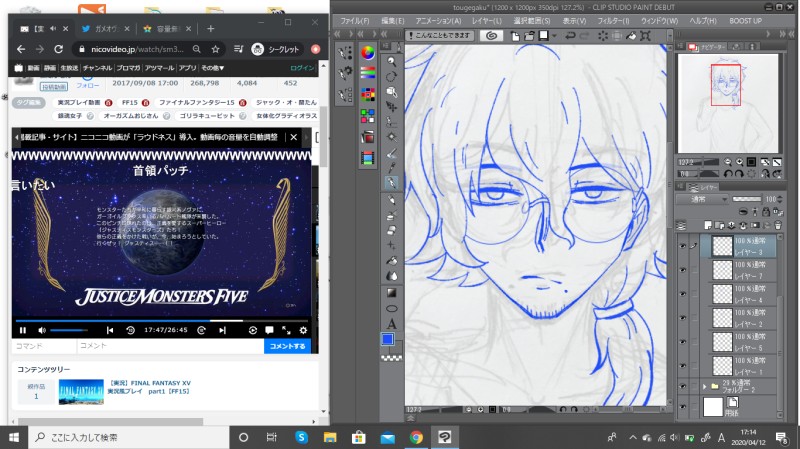Toggle visibility of フォルダー 2
This screenshot has width=800, height=449.
click(x=683, y=386)
